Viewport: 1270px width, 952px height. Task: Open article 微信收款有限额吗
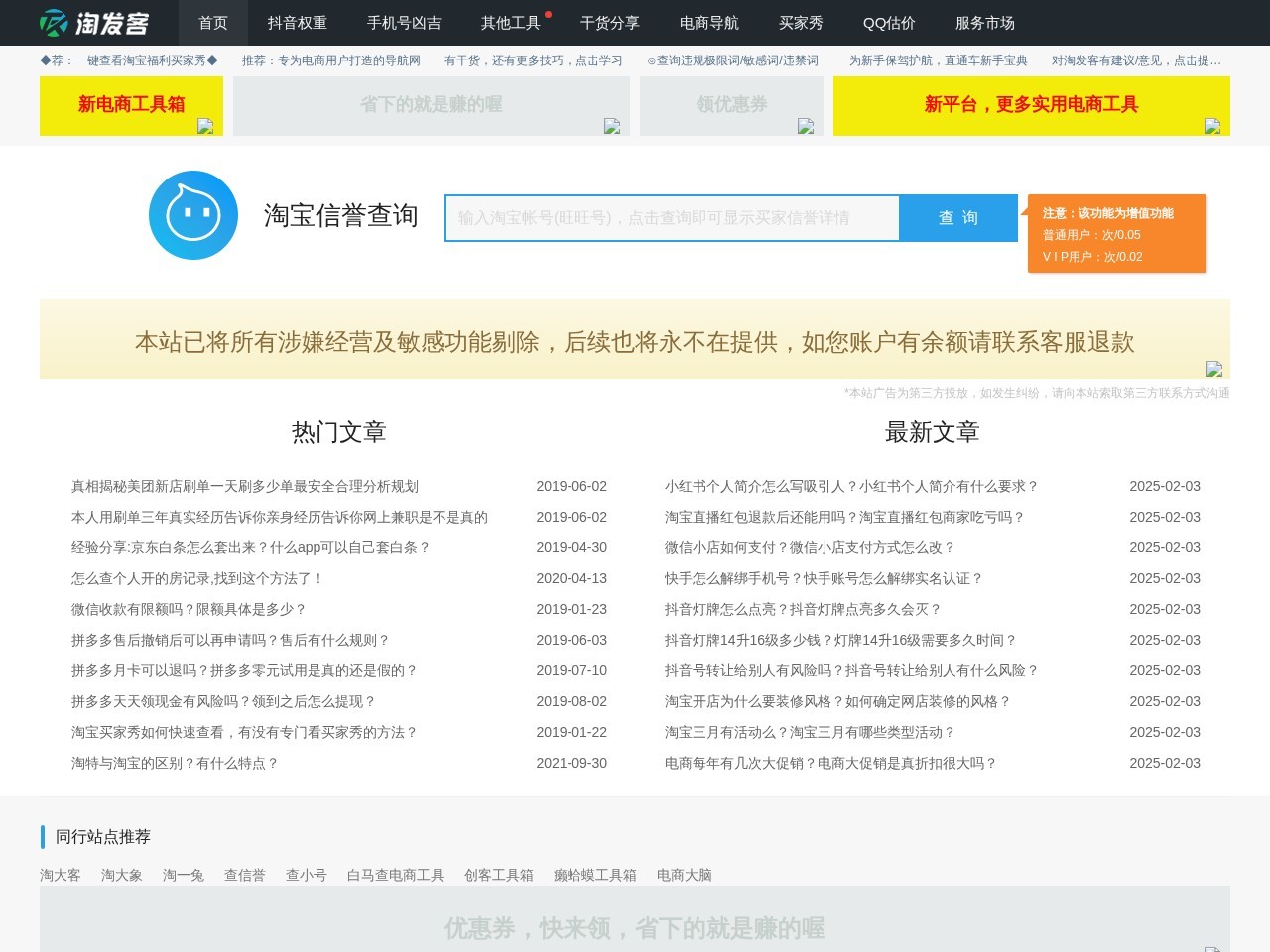point(189,609)
